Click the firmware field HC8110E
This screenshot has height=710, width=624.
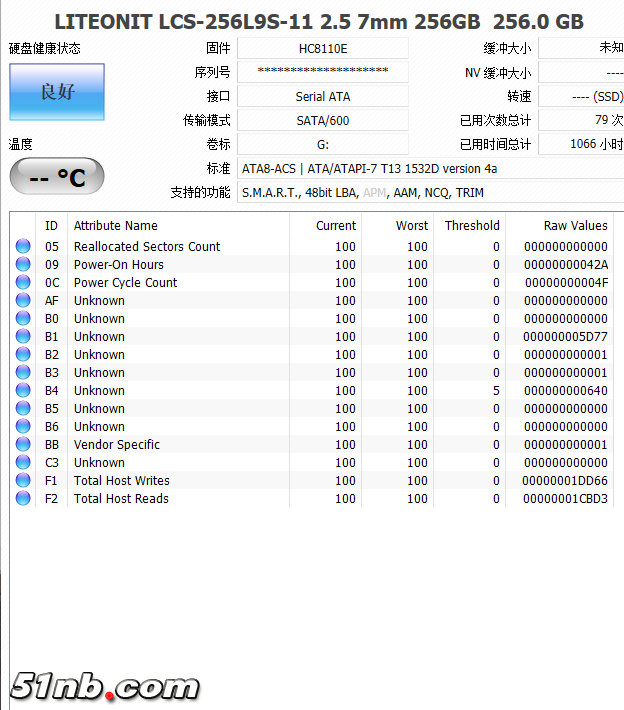click(x=323, y=48)
